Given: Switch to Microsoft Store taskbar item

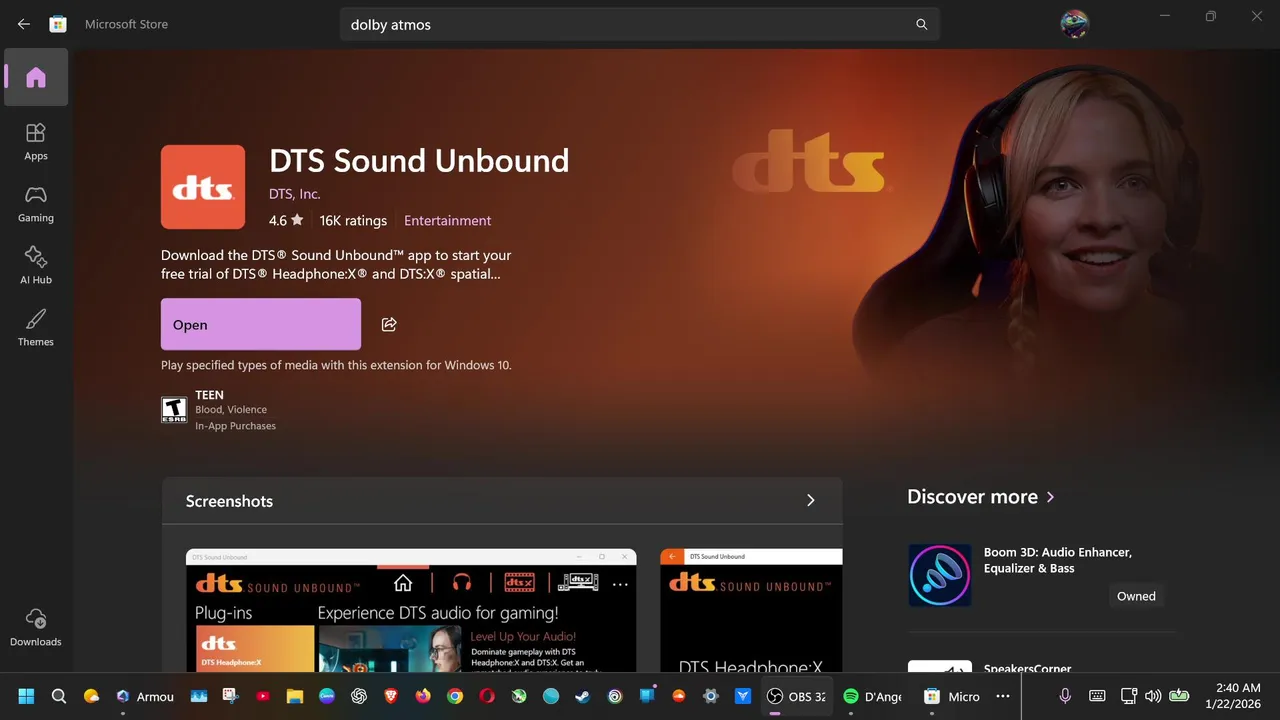Looking at the screenshot, I should [952, 696].
